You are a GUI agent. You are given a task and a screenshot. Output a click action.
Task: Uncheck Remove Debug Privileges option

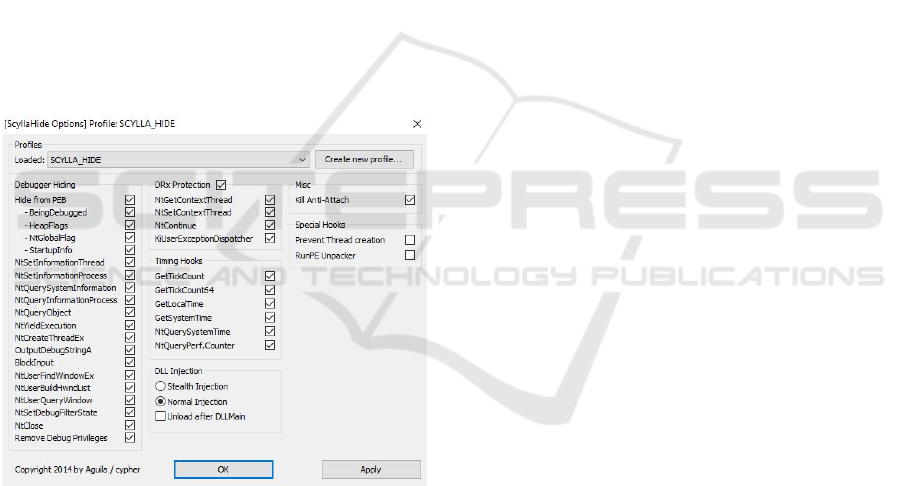(x=130, y=438)
